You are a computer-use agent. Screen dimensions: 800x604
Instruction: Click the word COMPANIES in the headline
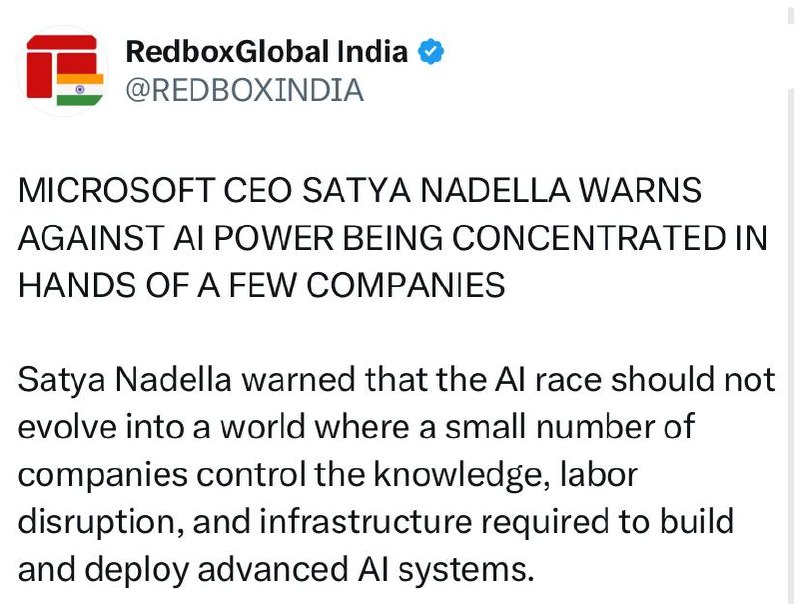[406, 285]
